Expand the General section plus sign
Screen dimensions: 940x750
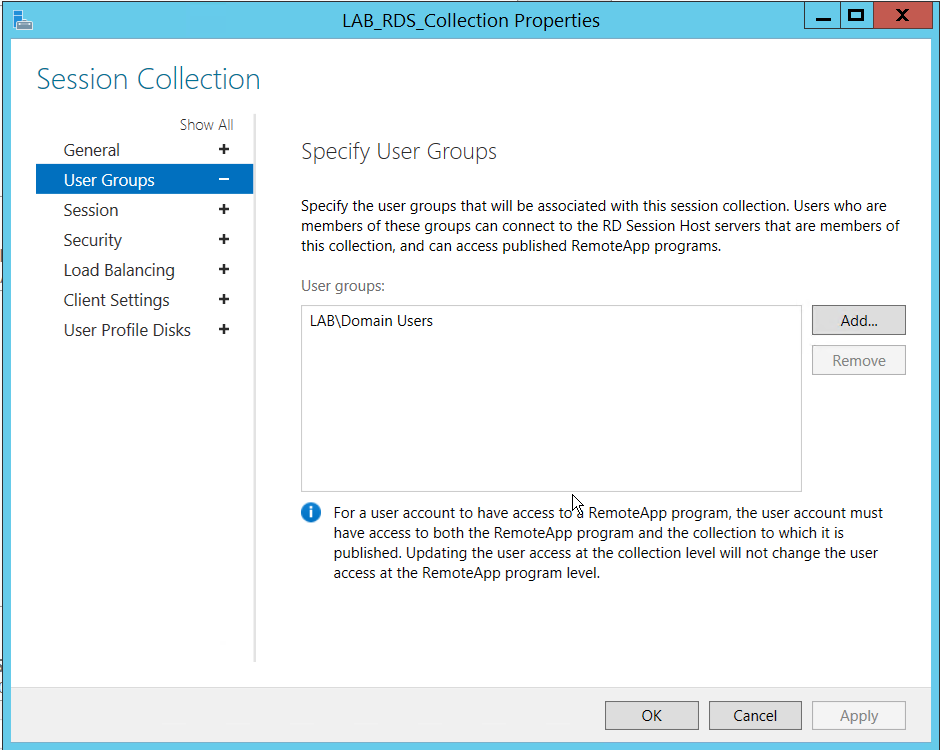224,150
